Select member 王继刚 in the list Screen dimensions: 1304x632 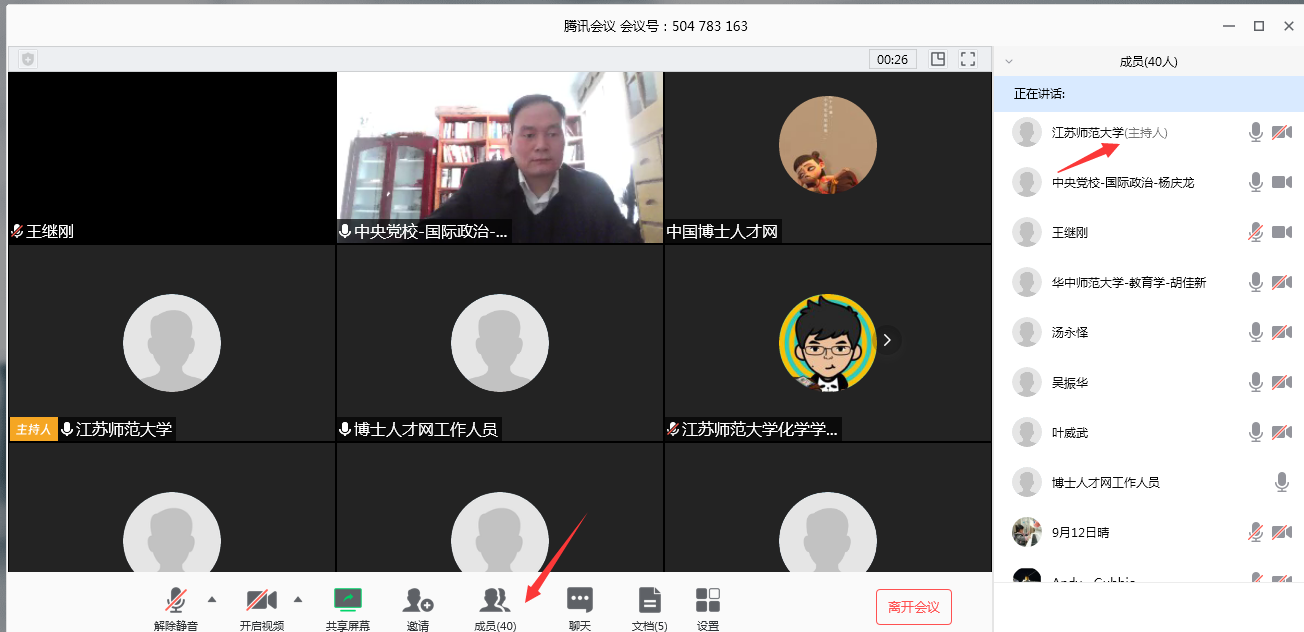coord(1148,232)
